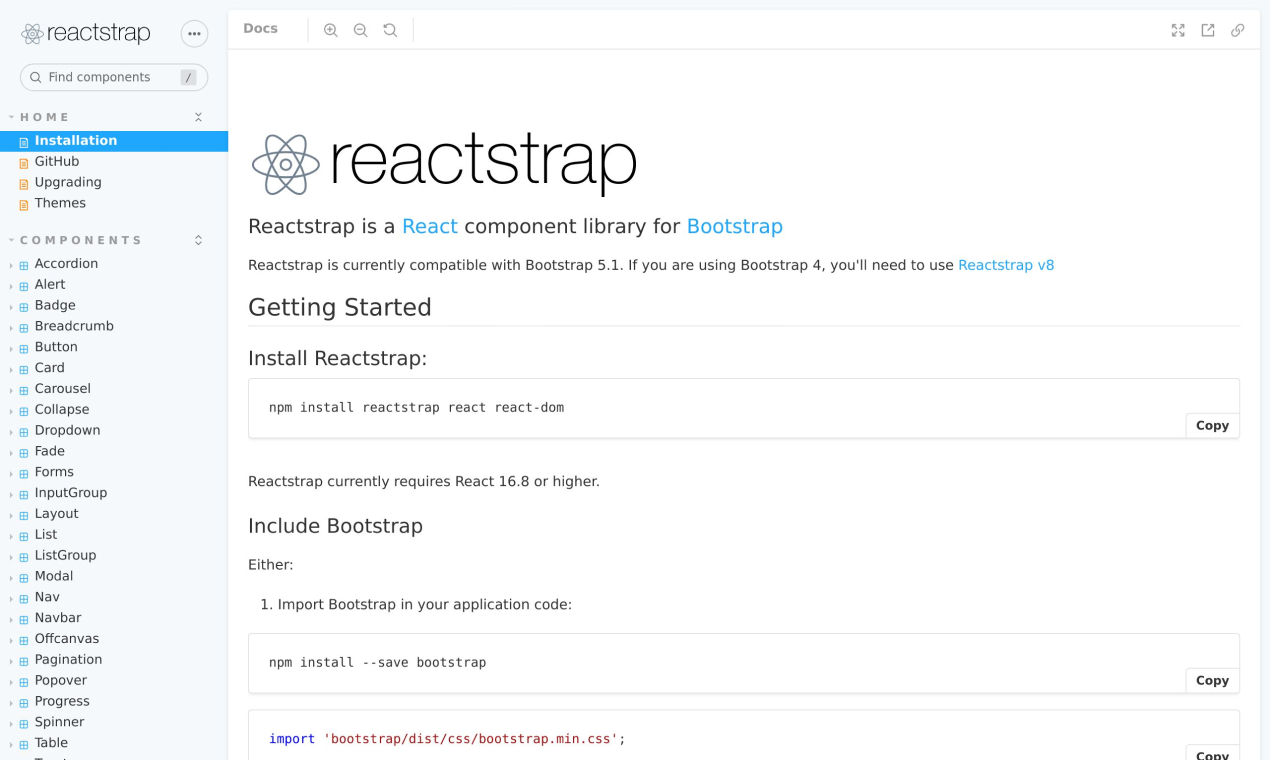Go full screen with the expand icon
This screenshot has width=1270, height=760.
coord(1178,30)
